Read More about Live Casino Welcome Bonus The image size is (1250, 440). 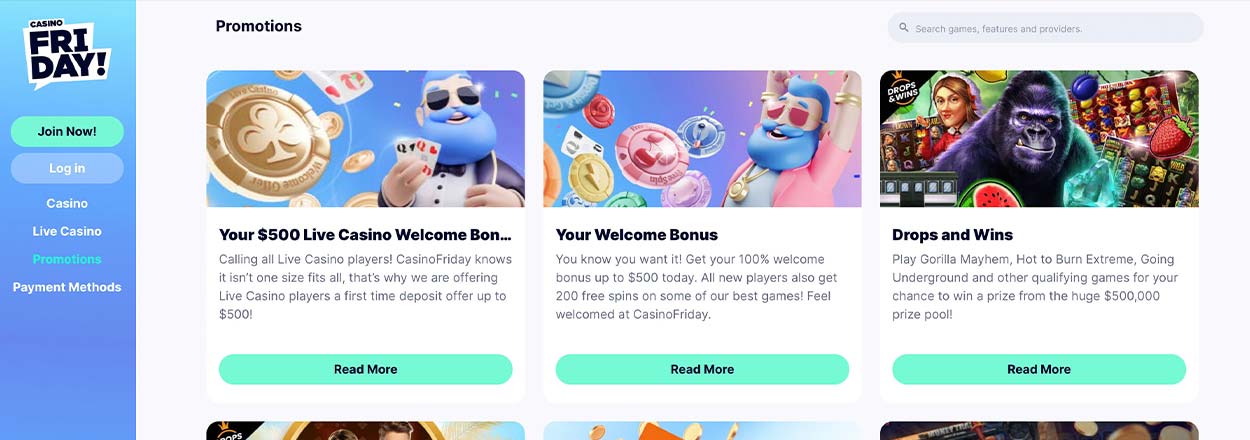point(366,369)
